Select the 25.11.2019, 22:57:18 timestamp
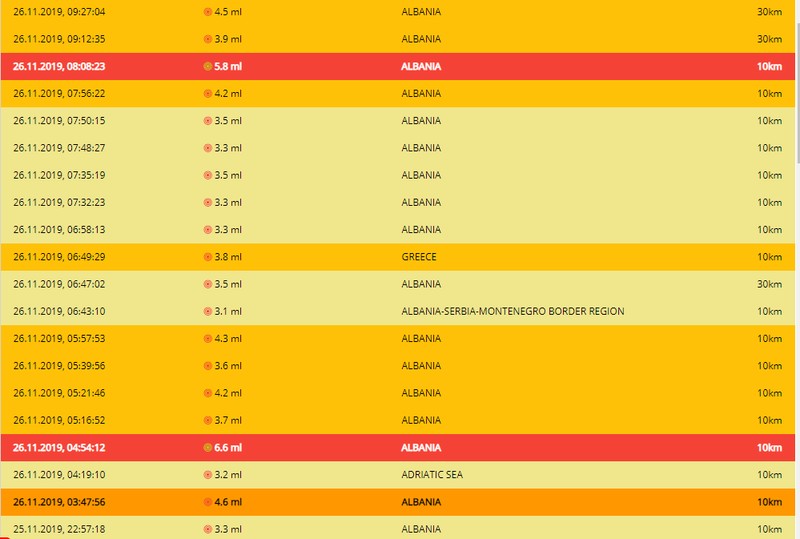 (x=59, y=529)
